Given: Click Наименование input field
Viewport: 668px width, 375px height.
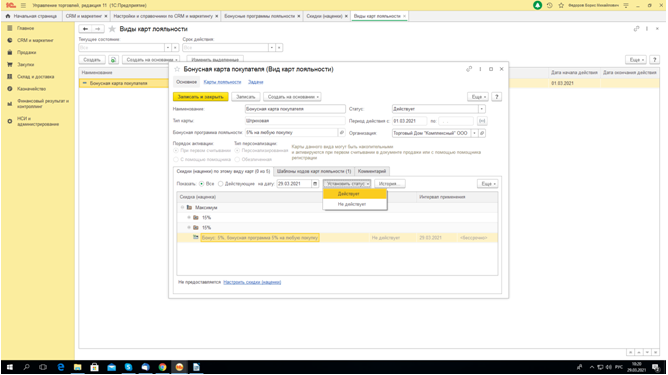Looking at the screenshot, I should click(x=295, y=109).
